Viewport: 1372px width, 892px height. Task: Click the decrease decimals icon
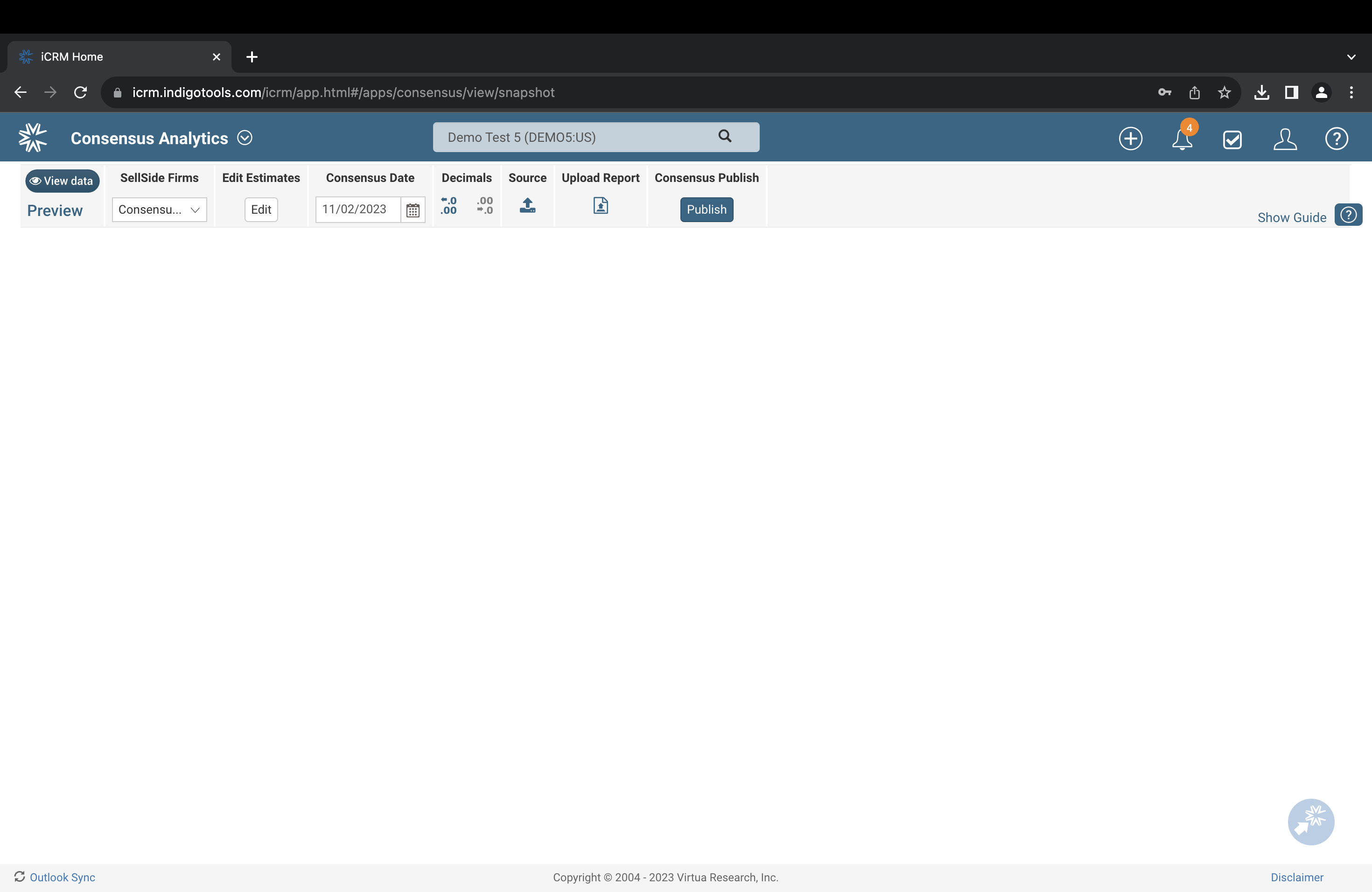point(485,205)
